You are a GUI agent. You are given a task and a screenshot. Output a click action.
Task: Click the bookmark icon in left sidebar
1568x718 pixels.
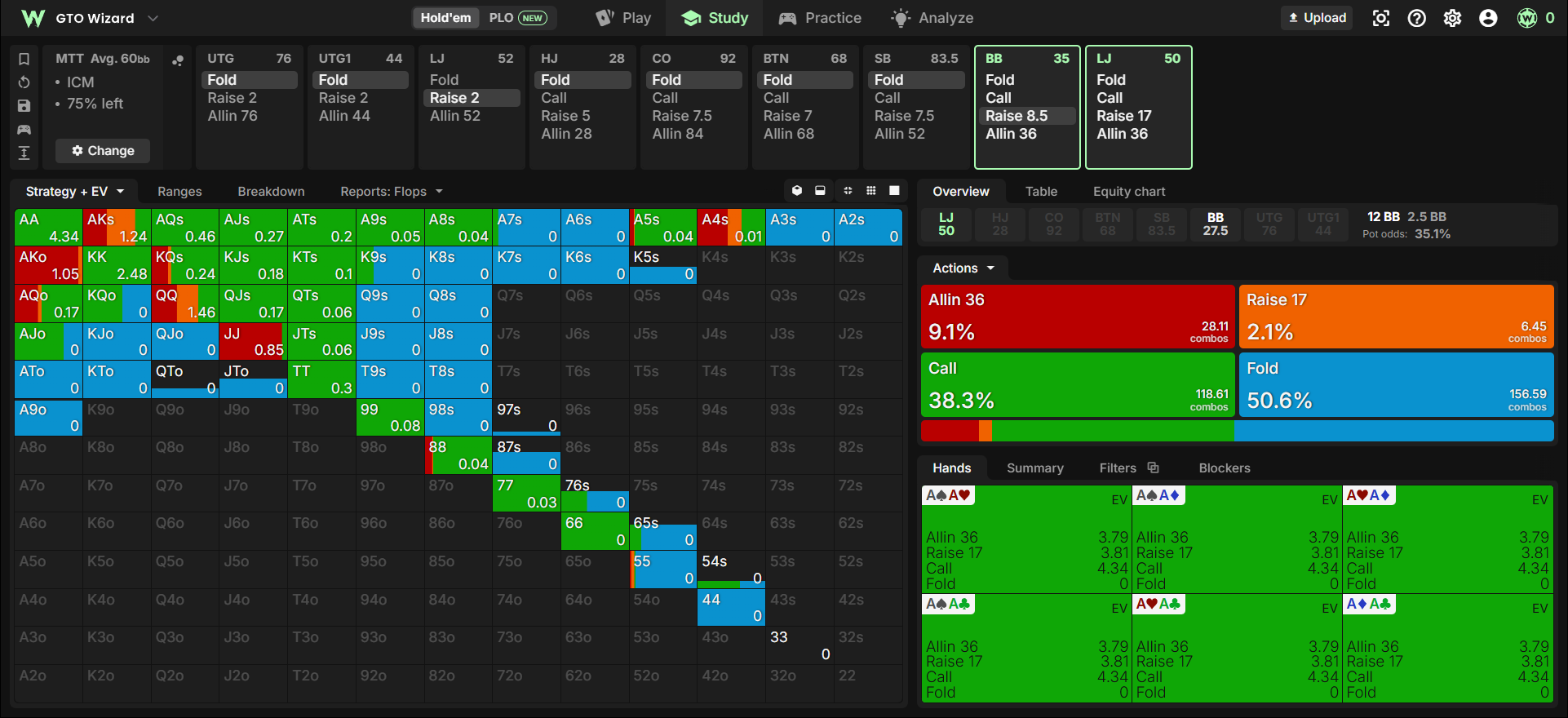point(24,59)
